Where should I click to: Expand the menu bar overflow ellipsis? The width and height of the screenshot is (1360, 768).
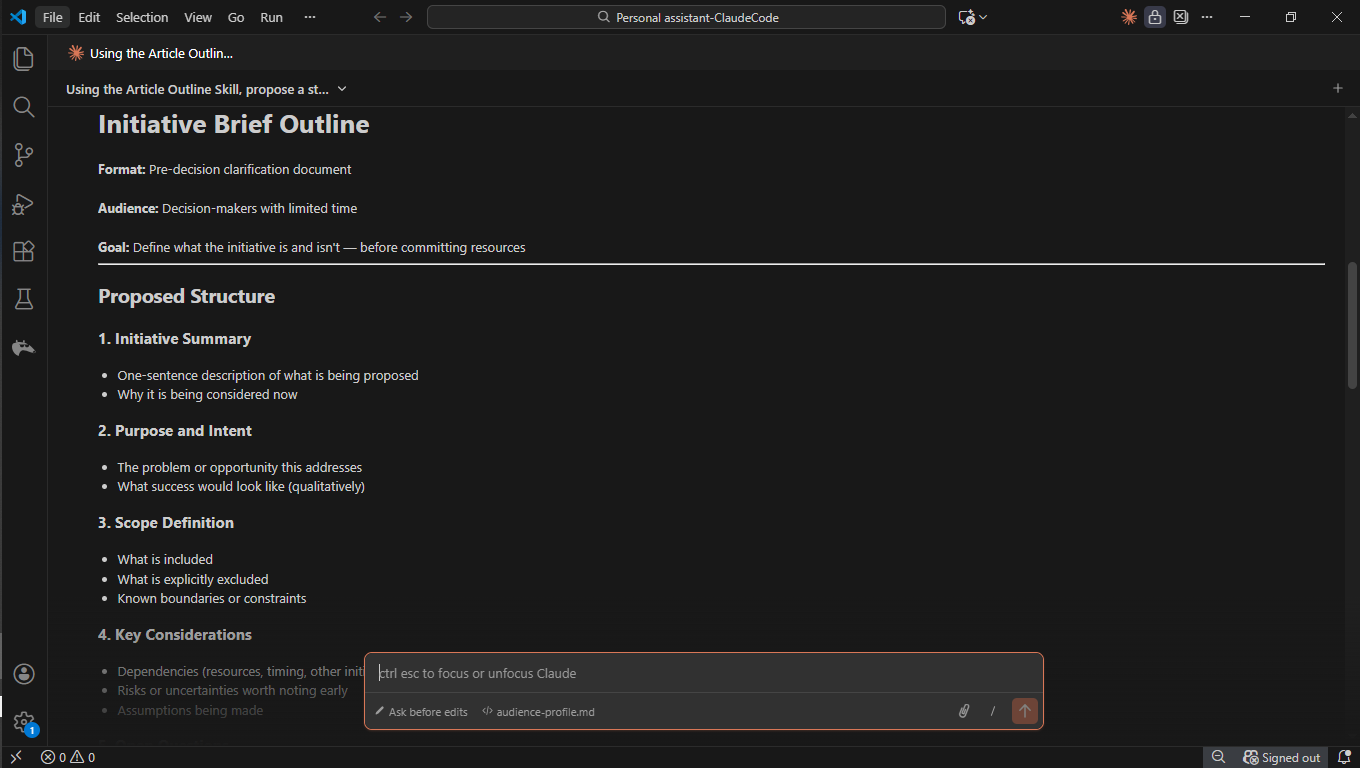(x=310, y=17)
